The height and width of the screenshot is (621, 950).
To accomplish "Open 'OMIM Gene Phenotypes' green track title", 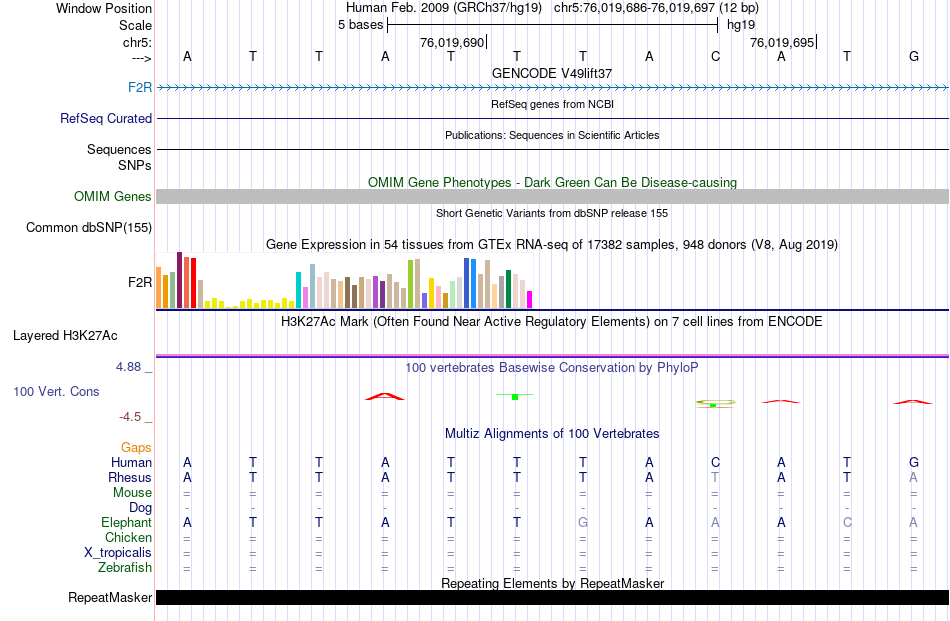I will coord(552,182).
